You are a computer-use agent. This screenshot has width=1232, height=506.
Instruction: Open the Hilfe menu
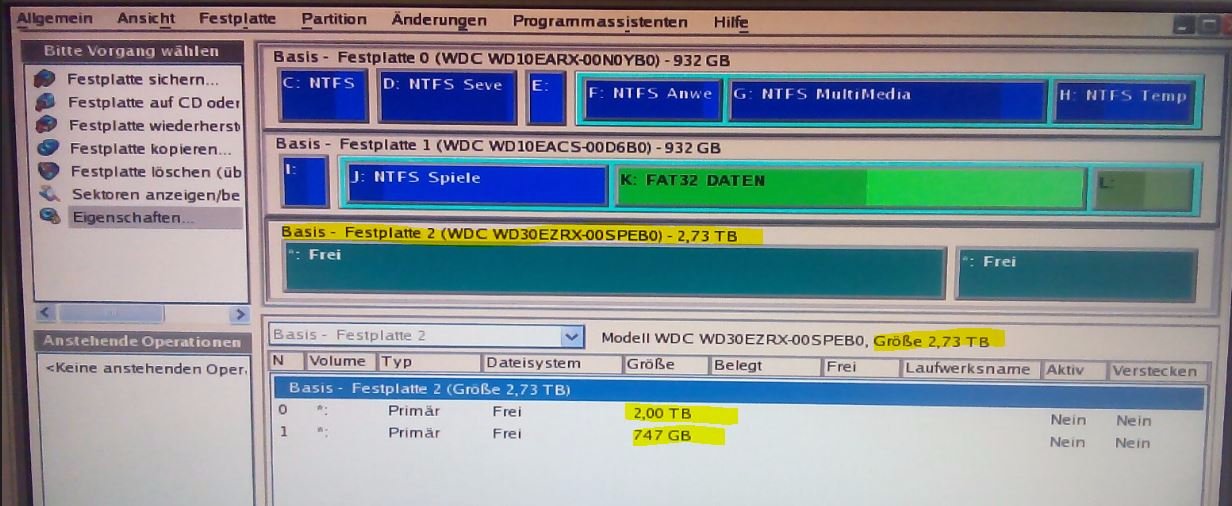click(x=731, y=22)
